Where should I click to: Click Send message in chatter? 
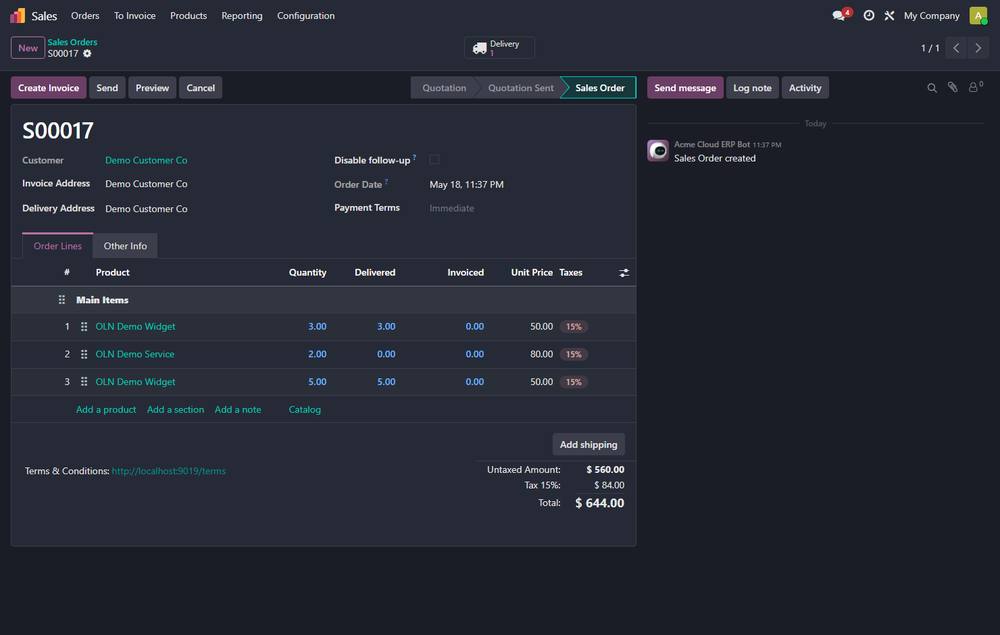coord(685,88)
